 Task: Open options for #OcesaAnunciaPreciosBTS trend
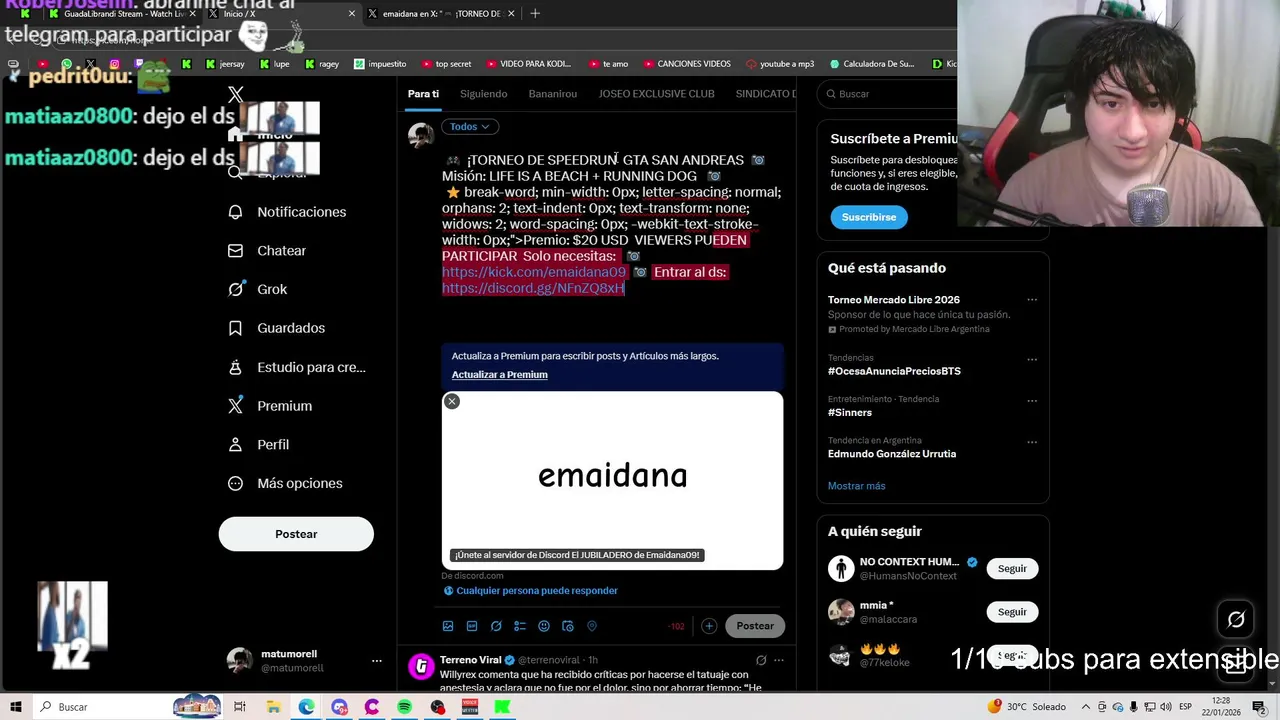pyautogui.click(x=1032, y=359)
